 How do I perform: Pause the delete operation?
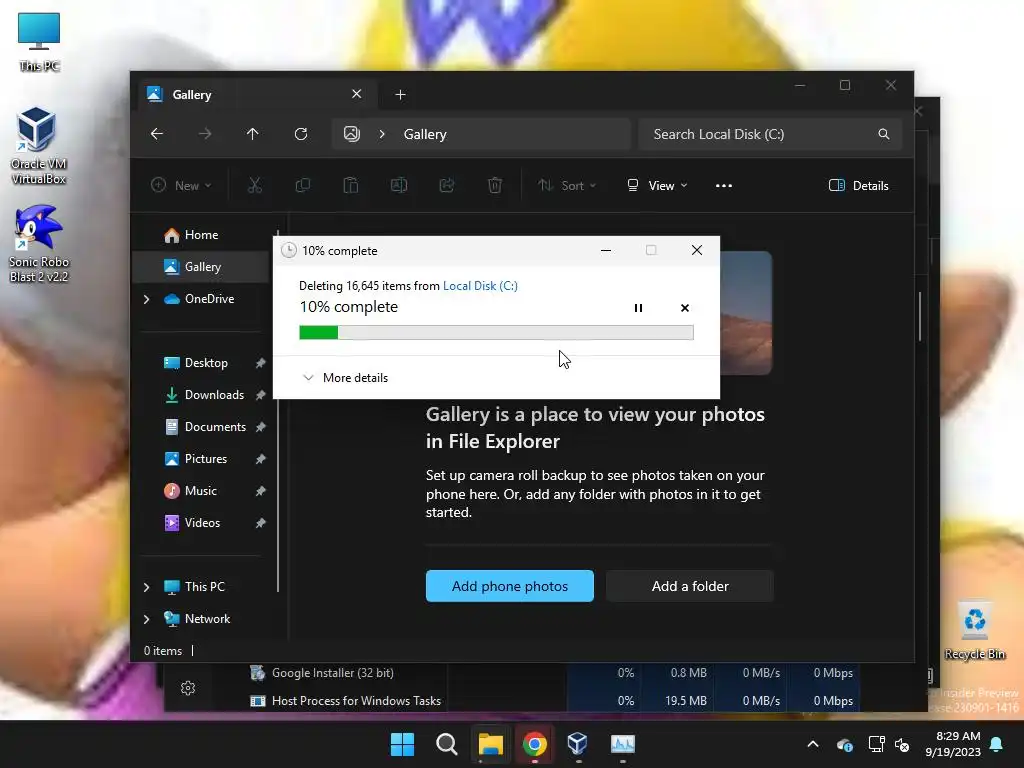coord(639,308)
